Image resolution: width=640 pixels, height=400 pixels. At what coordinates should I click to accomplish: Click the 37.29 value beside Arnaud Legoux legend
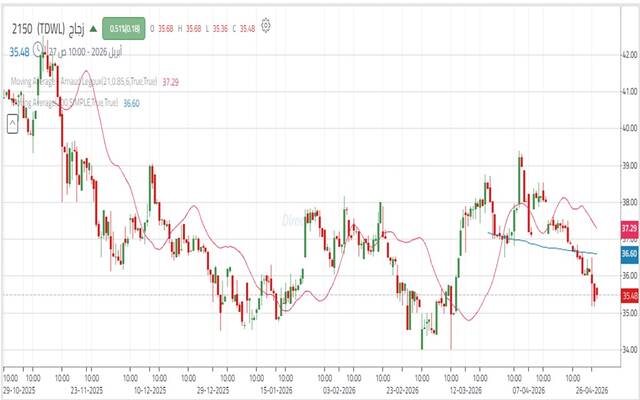[171, 80]
